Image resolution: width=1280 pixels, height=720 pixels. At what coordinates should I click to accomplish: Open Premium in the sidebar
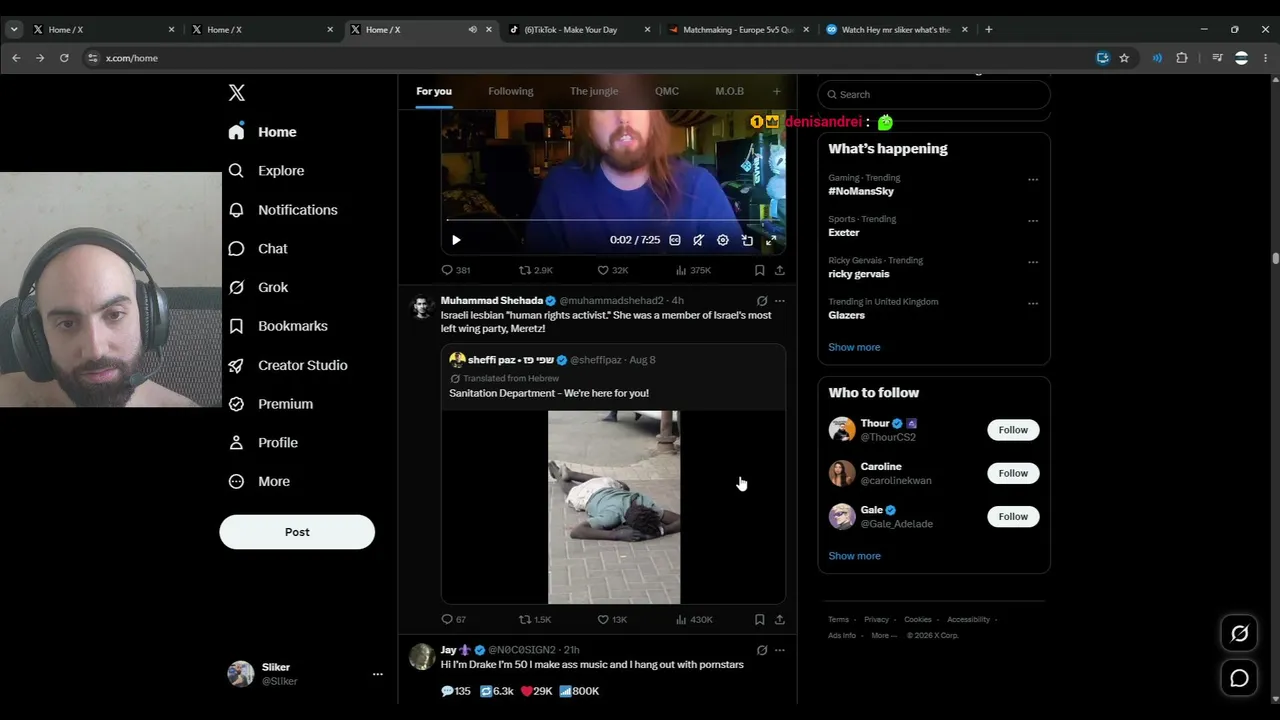coord(270,404)
